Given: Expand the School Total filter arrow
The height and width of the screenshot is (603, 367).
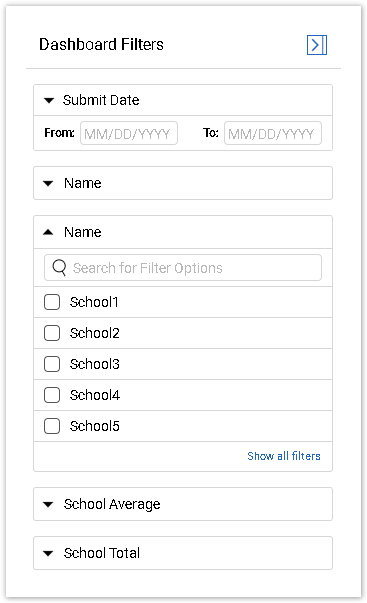Looking at the screenshot, I should coord(48,553).
